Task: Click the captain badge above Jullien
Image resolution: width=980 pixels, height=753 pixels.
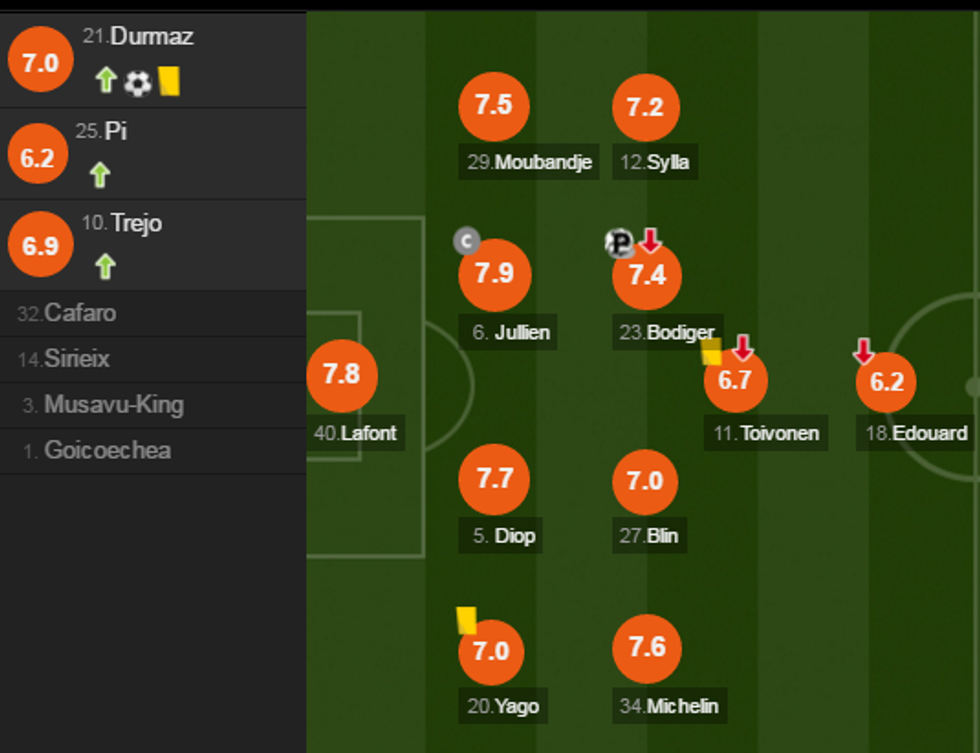Action: tap(466, 241)
